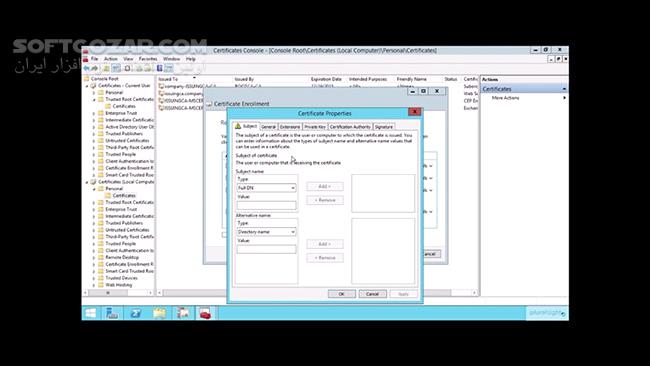650x366 pixels.
Task: Click the Certificates - Current User snap-in icon
Action: [x=93, y=85]
